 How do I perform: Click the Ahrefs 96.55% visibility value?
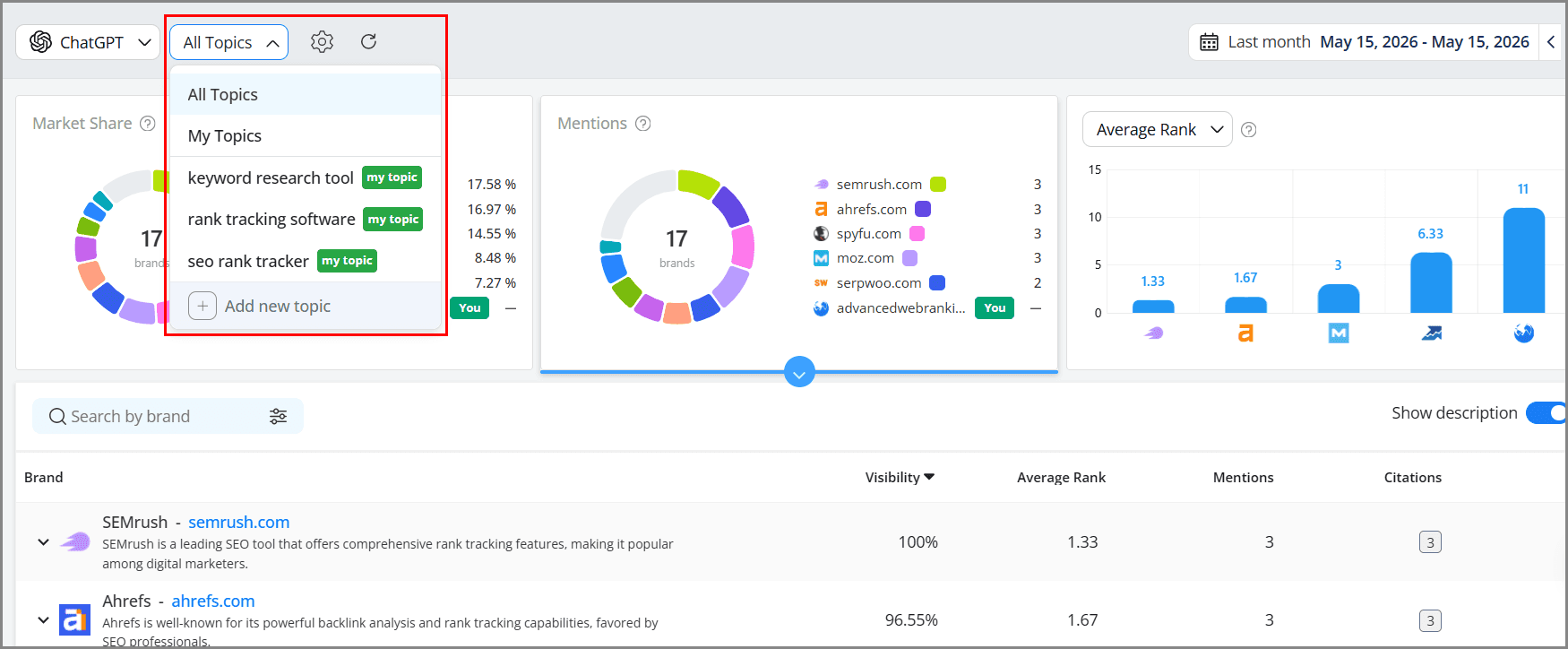tap(911, 620)
